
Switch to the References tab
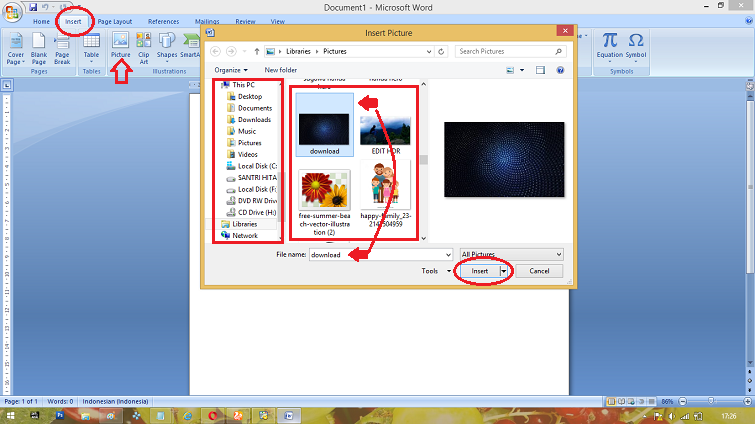(x=163, y=22)
